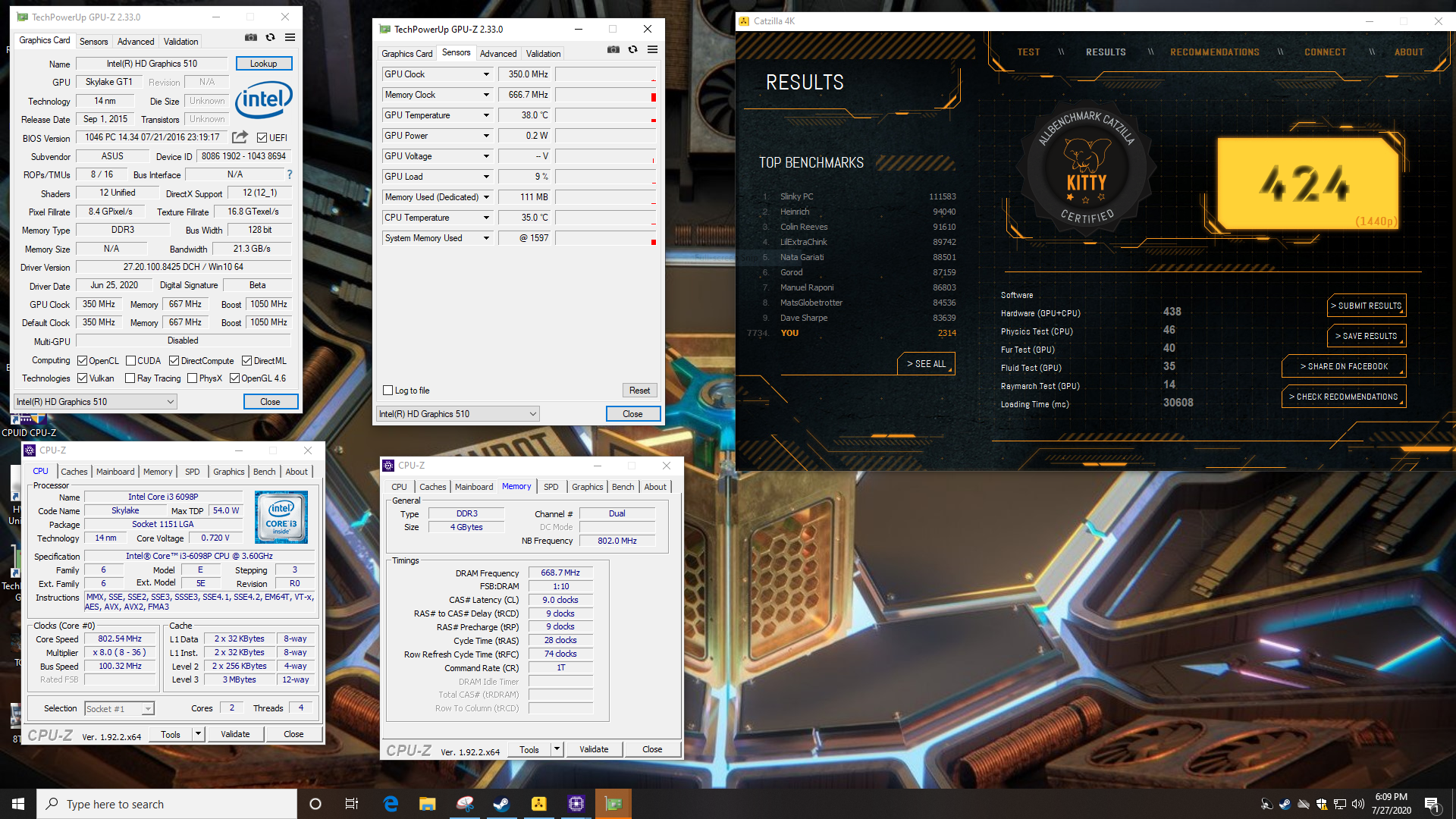This screenshot has width=1456, height=819.
Task: Click the System Memory Used graph bar
Action: (605, 238)
